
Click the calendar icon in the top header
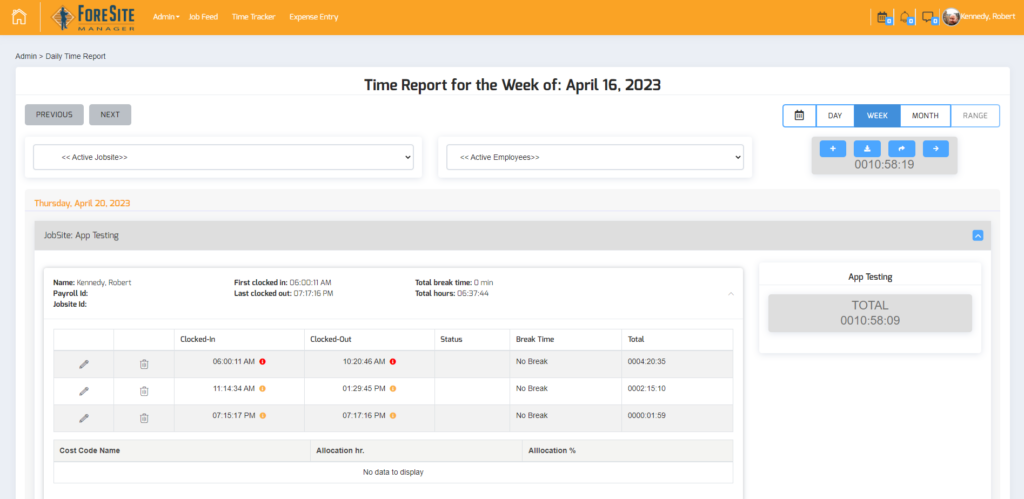[881, 17]
